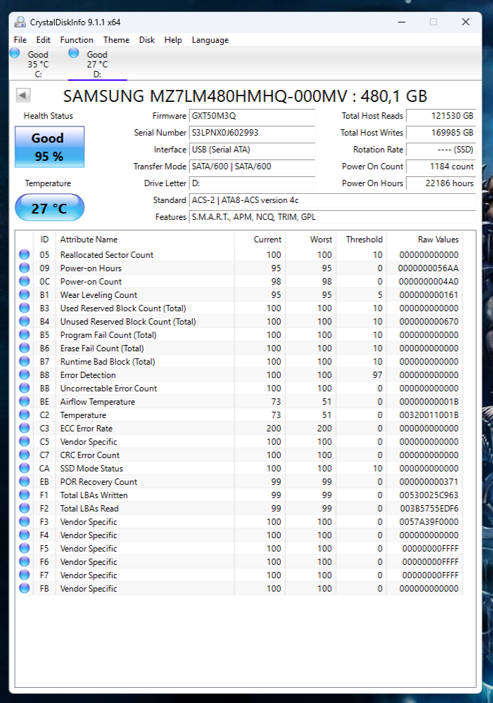Click the Serial Number field
This screenshot has height=703, width=493.
[252, 133]
